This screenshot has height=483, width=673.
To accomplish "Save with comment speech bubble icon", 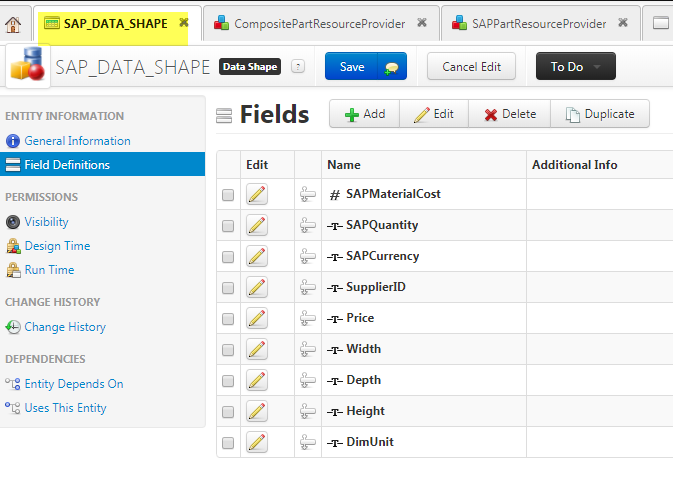I will point(392,67).
